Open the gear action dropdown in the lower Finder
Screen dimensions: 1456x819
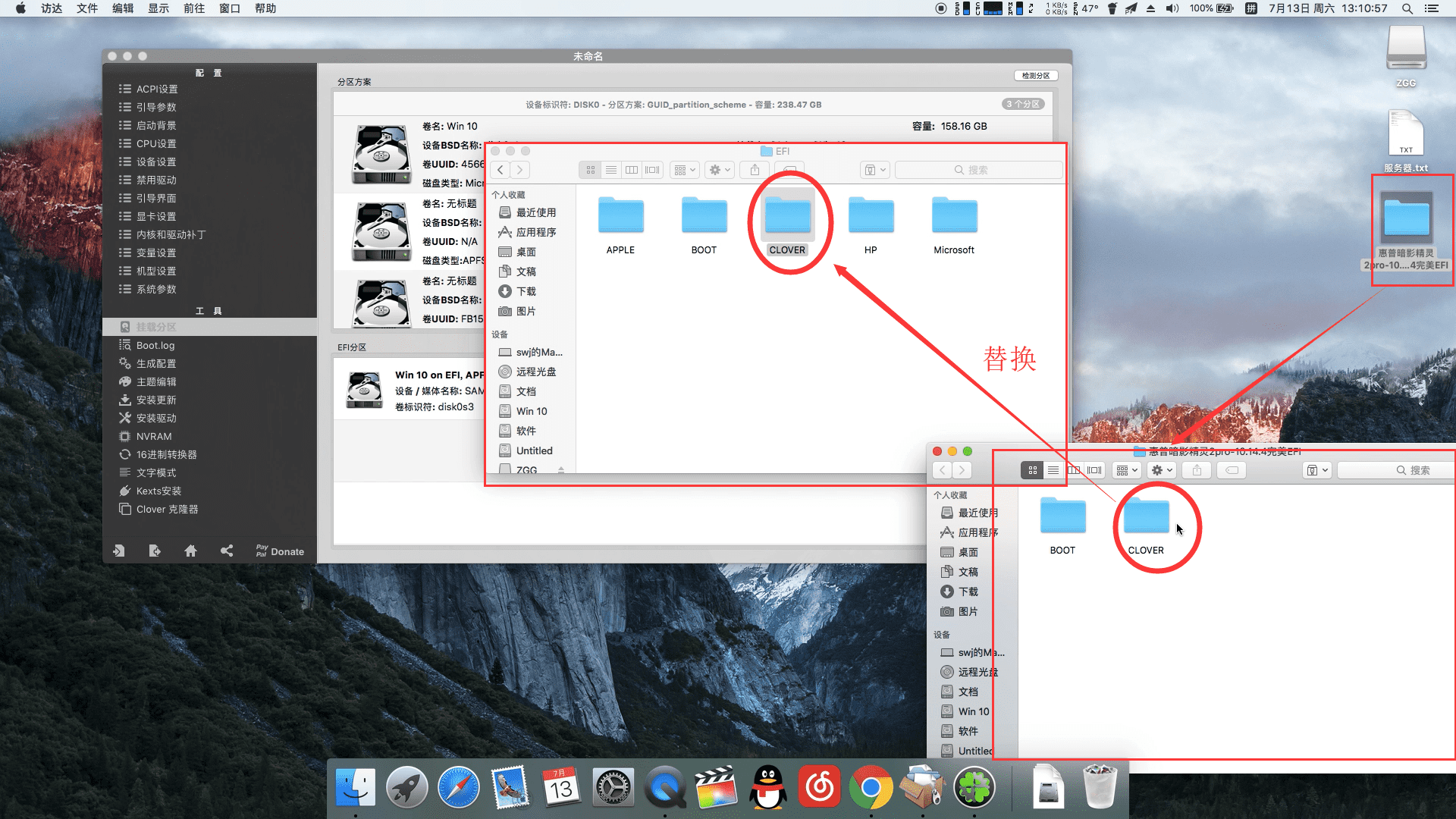(x=1162, y=470)
